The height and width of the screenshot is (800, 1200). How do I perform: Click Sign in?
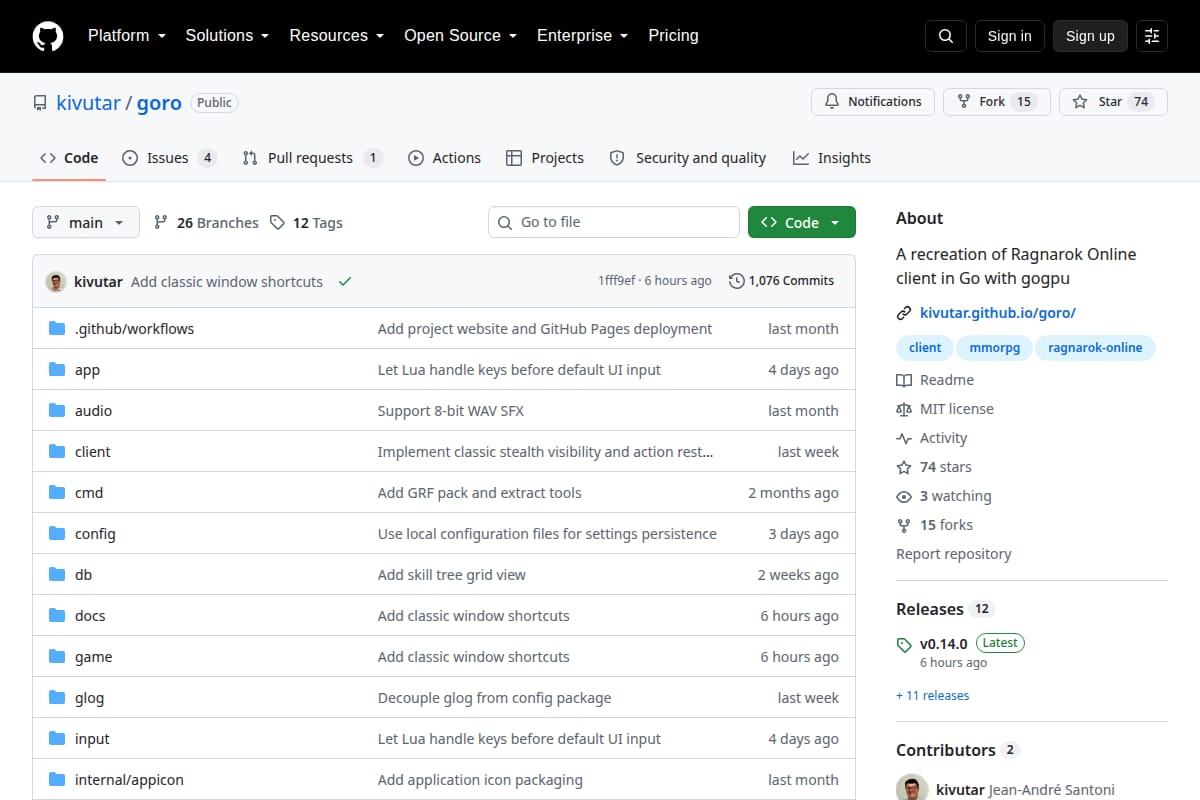(x=1009, y=36)
